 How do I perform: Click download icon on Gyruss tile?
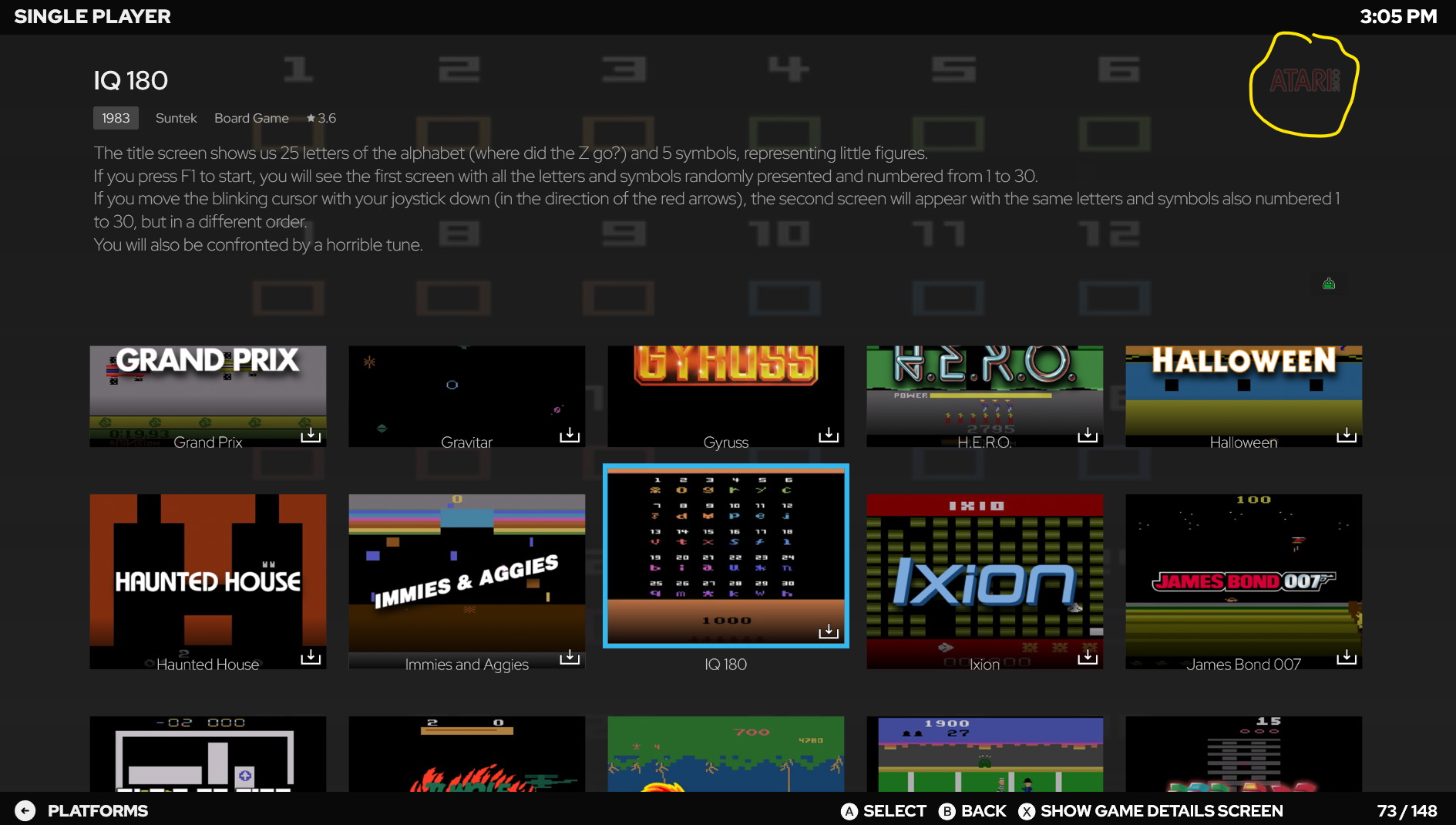[x=829, y=435]
